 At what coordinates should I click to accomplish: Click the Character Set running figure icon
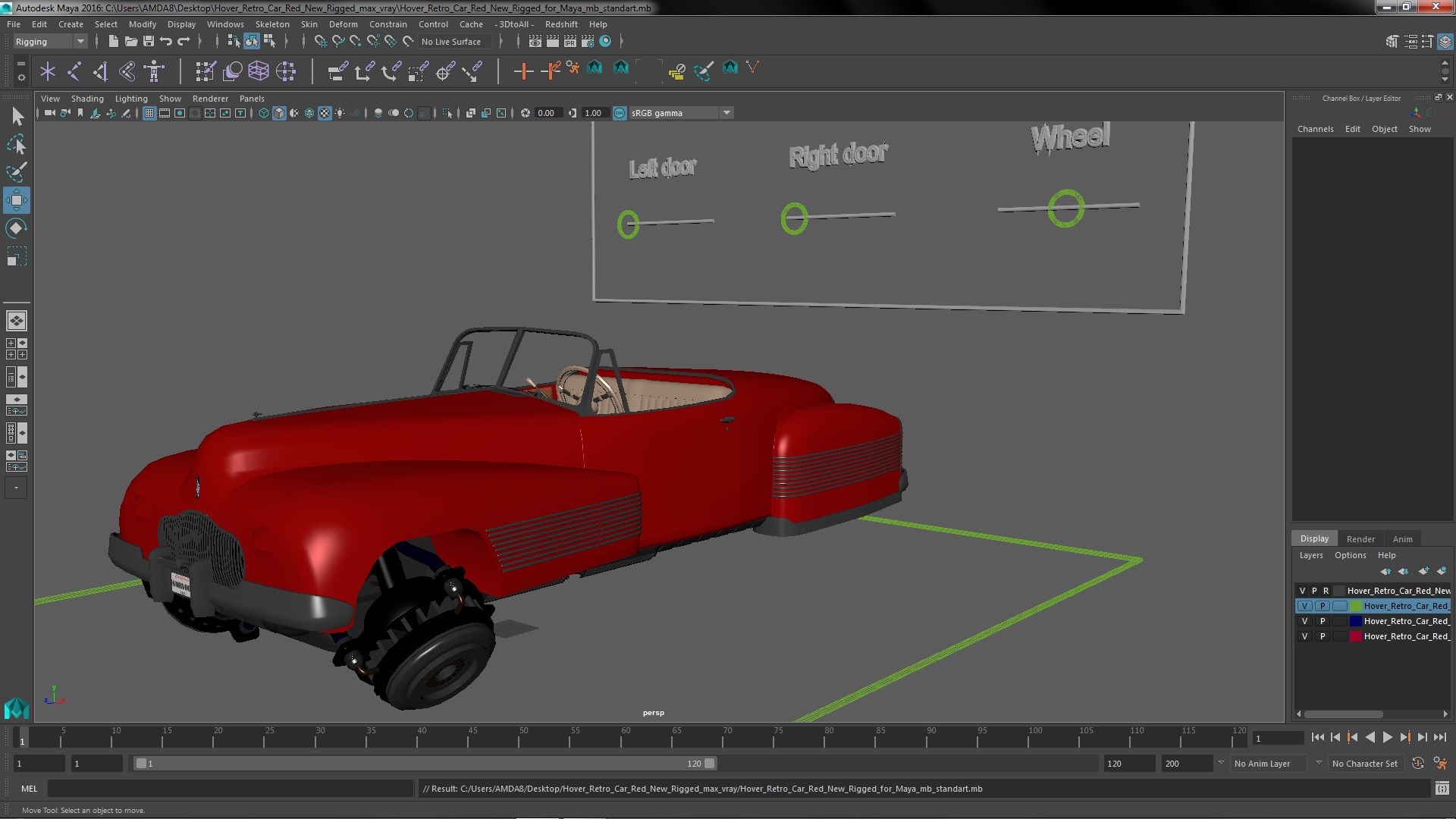[x=1440, y=764]
